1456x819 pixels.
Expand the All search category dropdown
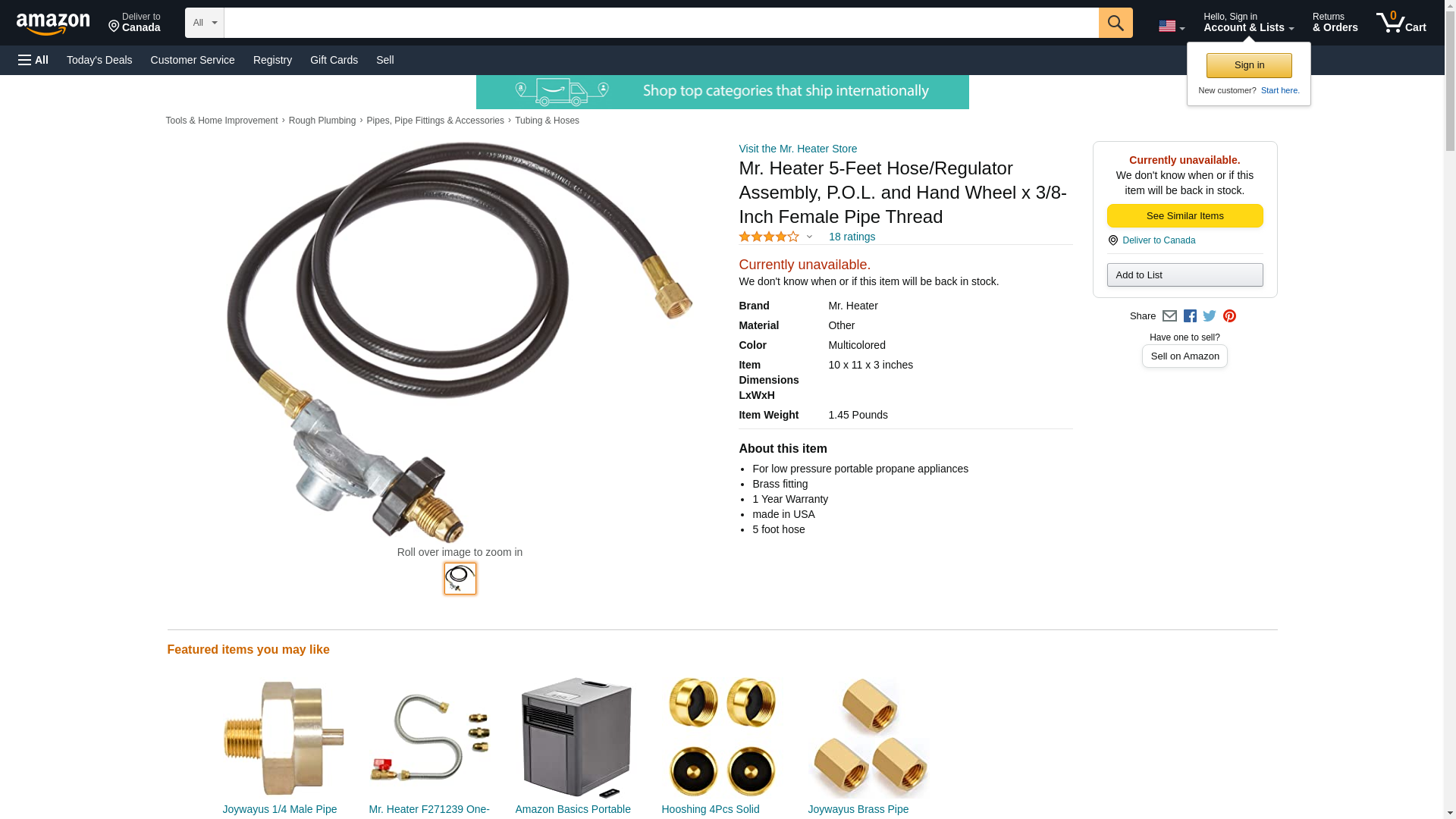point(205,23)
